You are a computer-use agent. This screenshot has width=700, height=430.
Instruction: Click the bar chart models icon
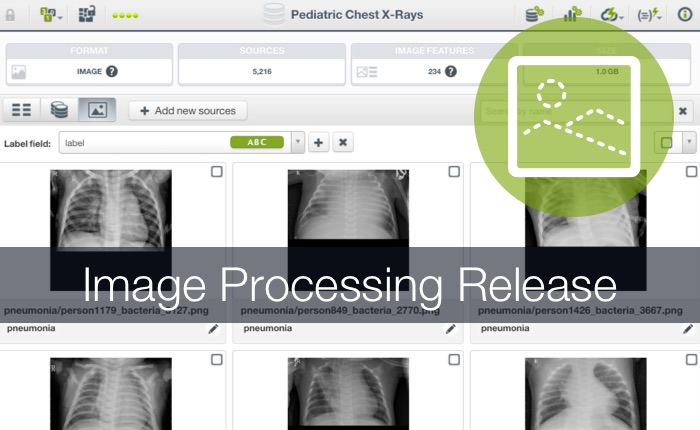pos(572,14)
